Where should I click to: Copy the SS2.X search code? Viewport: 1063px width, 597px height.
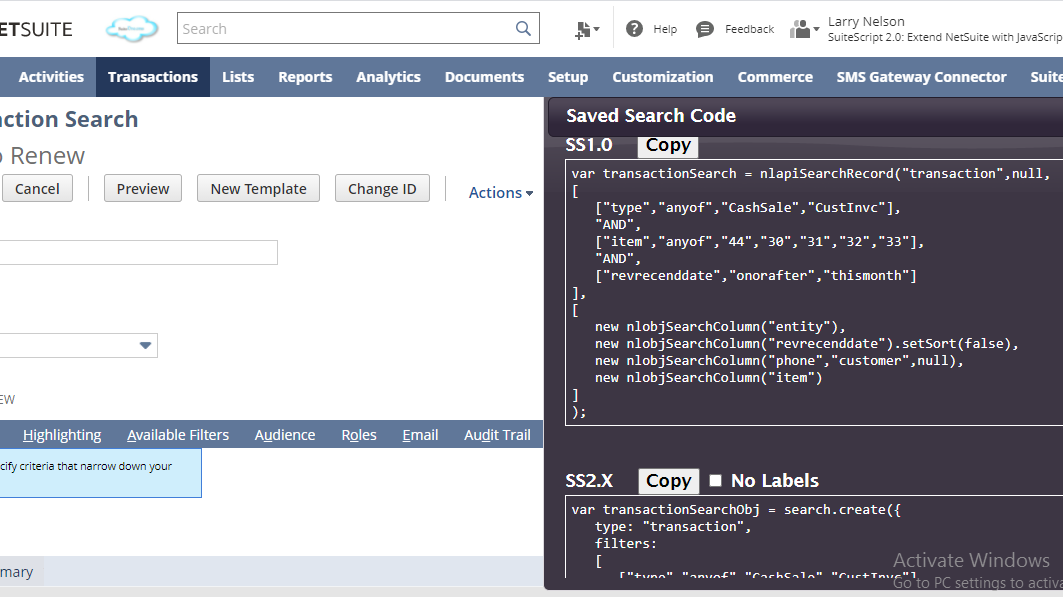[x=668, y=480]
